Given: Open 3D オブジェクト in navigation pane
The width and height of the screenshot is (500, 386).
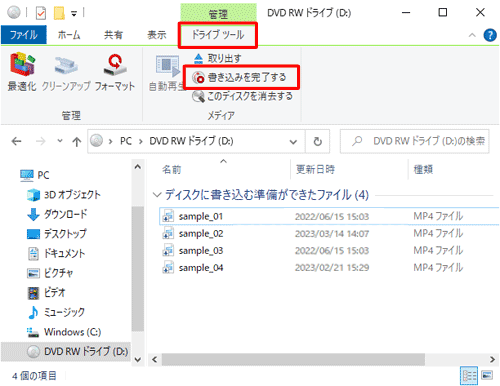Looking at the screenshot, I should 63,195.
